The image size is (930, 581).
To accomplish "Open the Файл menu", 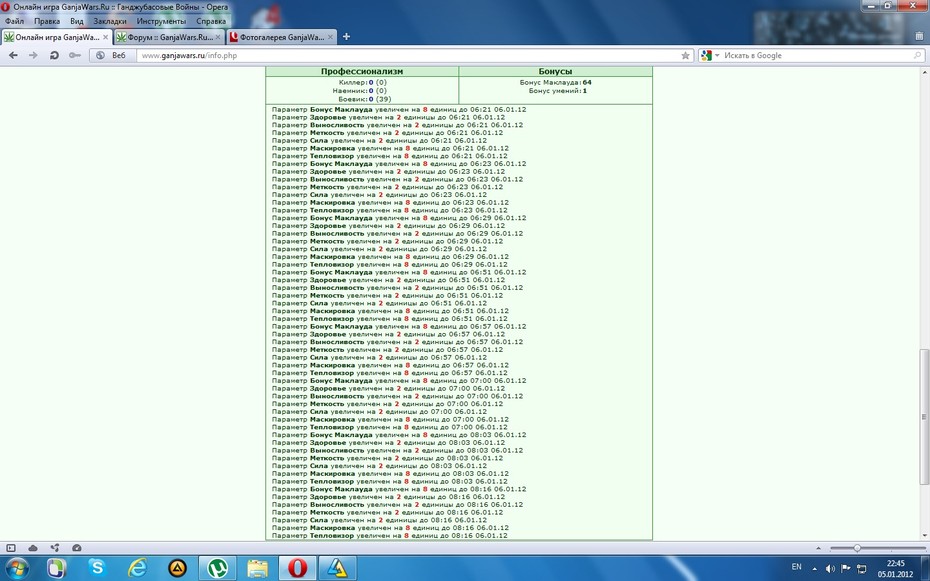I will tap(14, 21).
